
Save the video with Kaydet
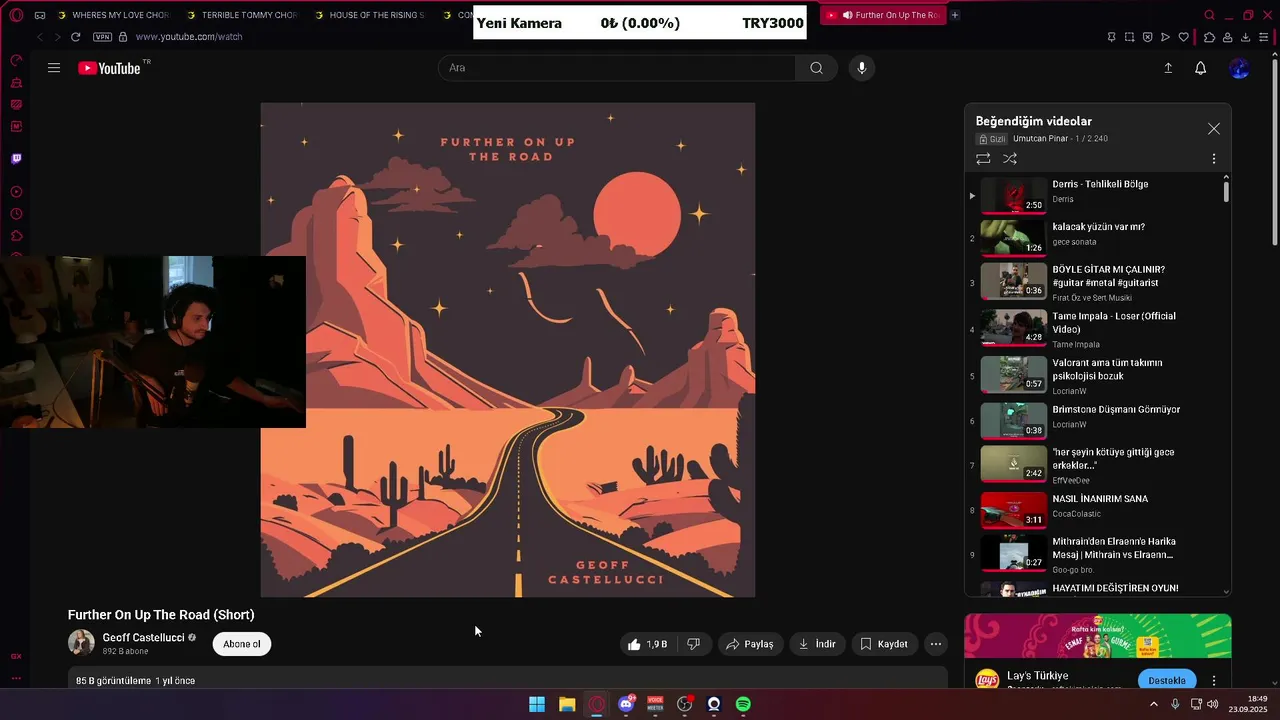885,644
